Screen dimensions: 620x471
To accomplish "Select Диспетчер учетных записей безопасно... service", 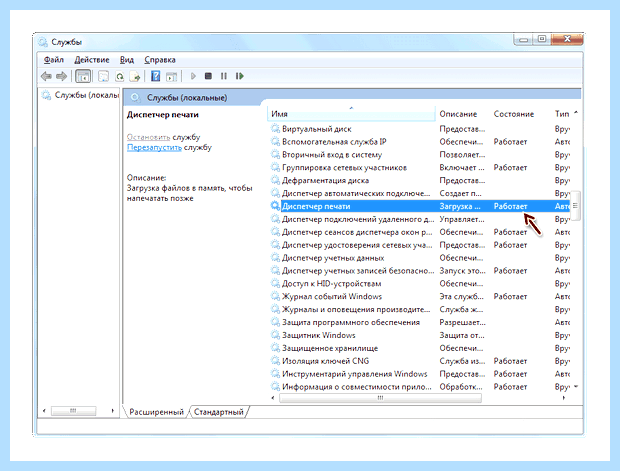I will tap(358, 270).
